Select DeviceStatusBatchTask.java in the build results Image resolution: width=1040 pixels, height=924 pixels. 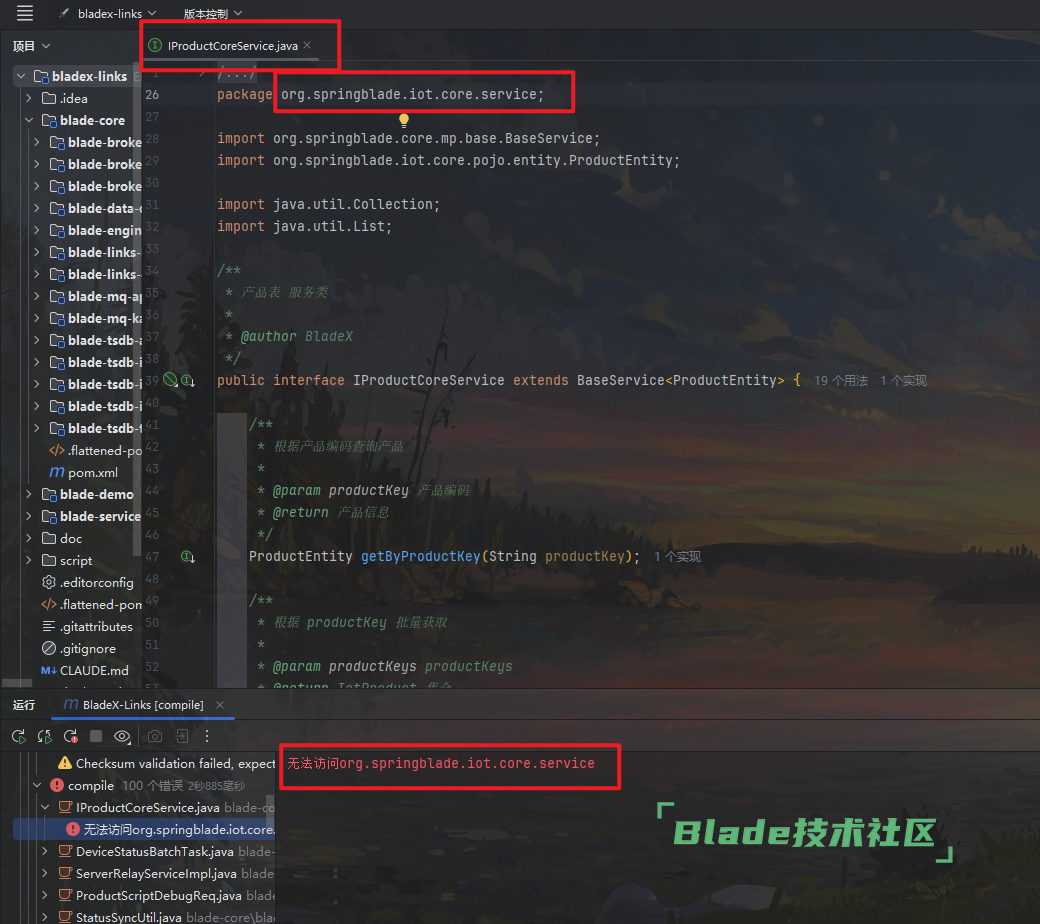tap(153, 851)
